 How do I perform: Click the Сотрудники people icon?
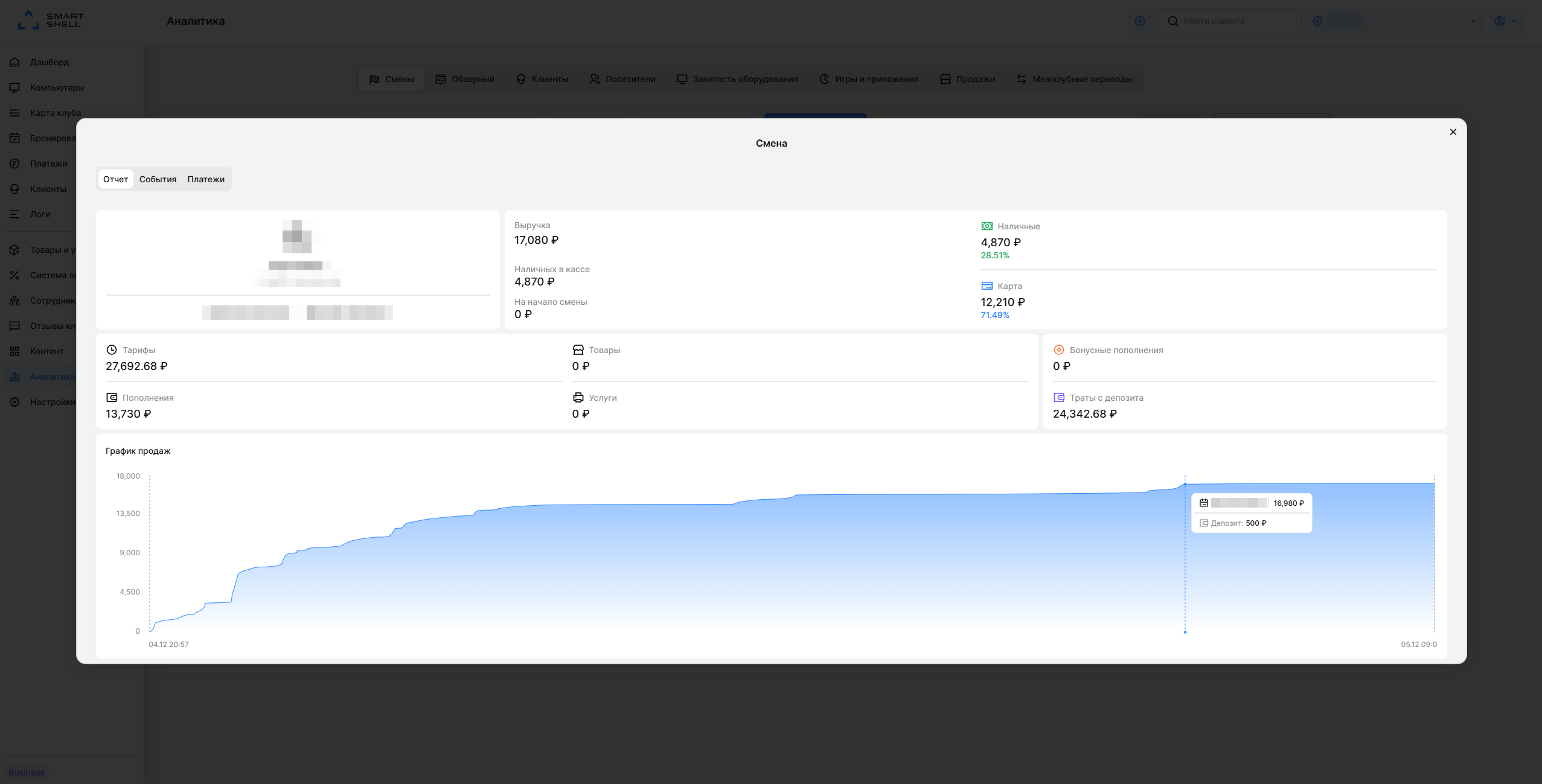tap(15, 301)
